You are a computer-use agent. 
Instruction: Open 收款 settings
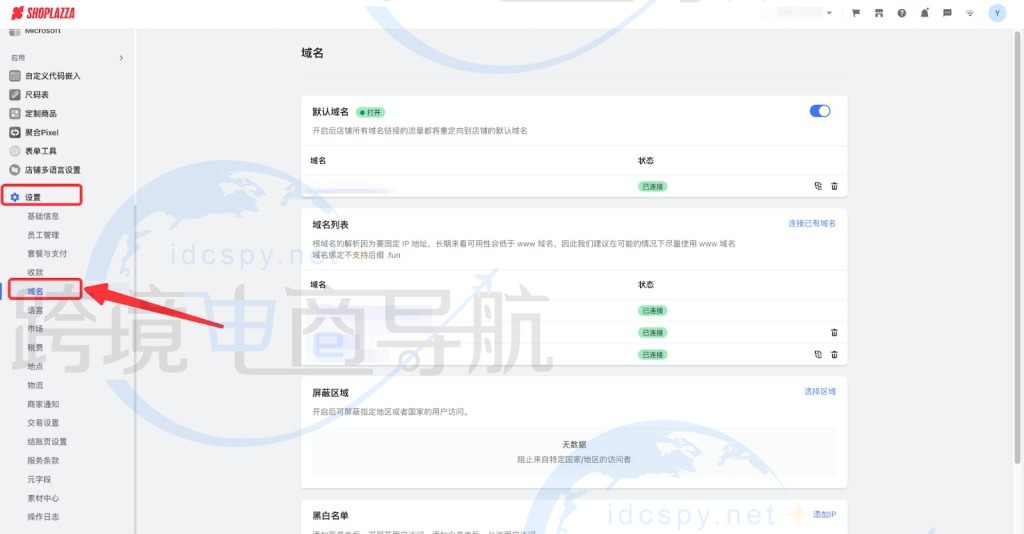(35, 272)
